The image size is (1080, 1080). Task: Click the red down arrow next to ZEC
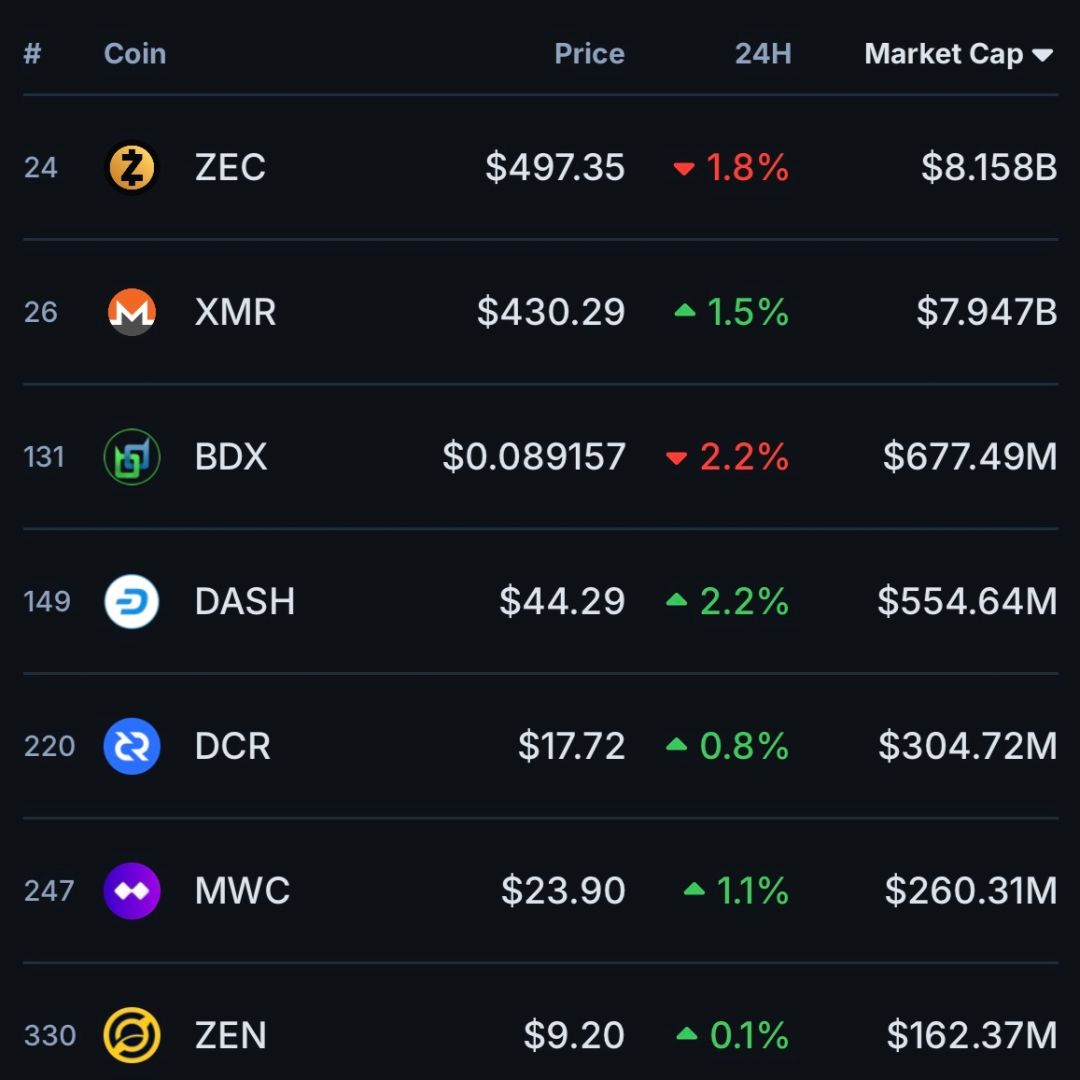(x=684, y=168)
